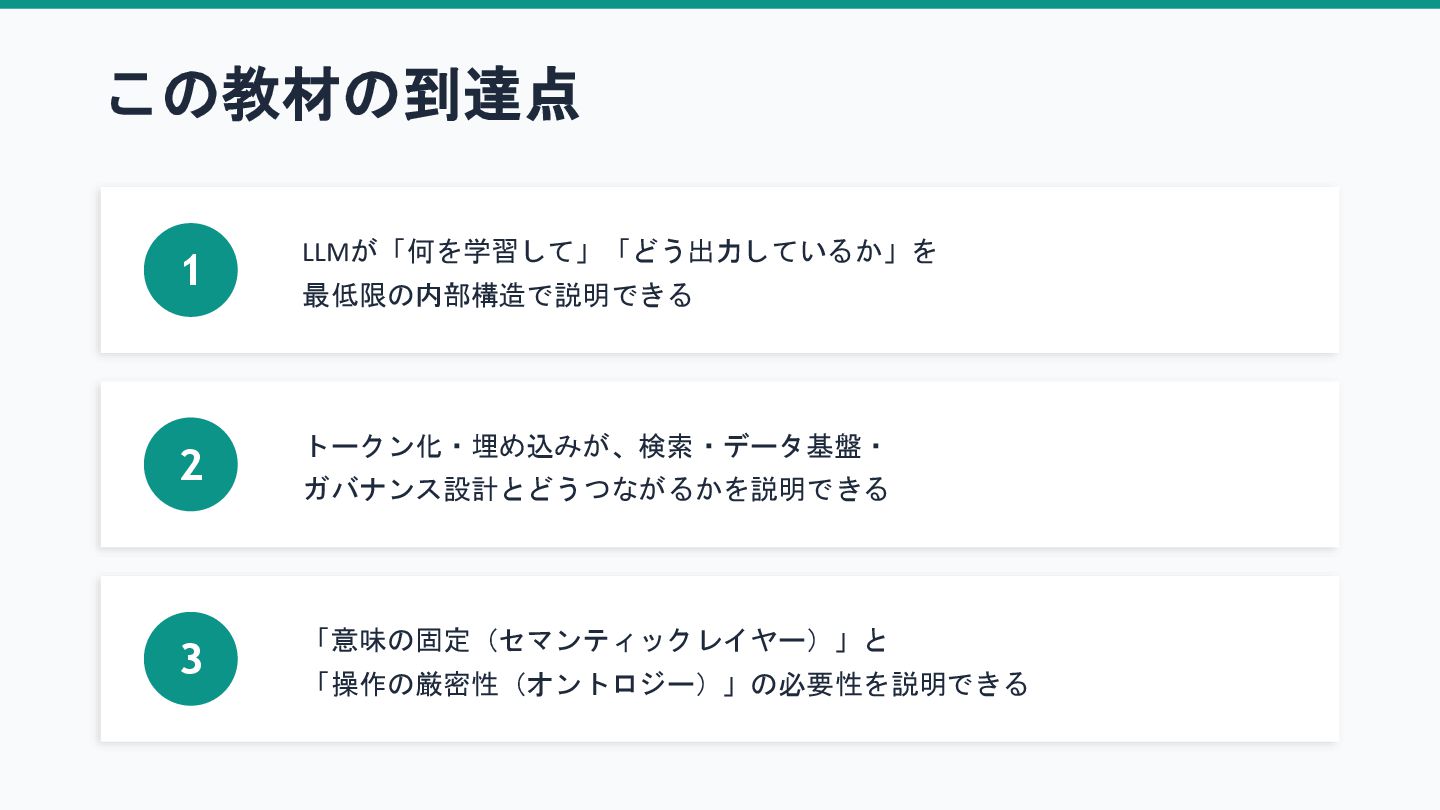Click the number 3 circle badge
Image resolution: width=1440 pixels, height=810 pixels.
[191, 659]
